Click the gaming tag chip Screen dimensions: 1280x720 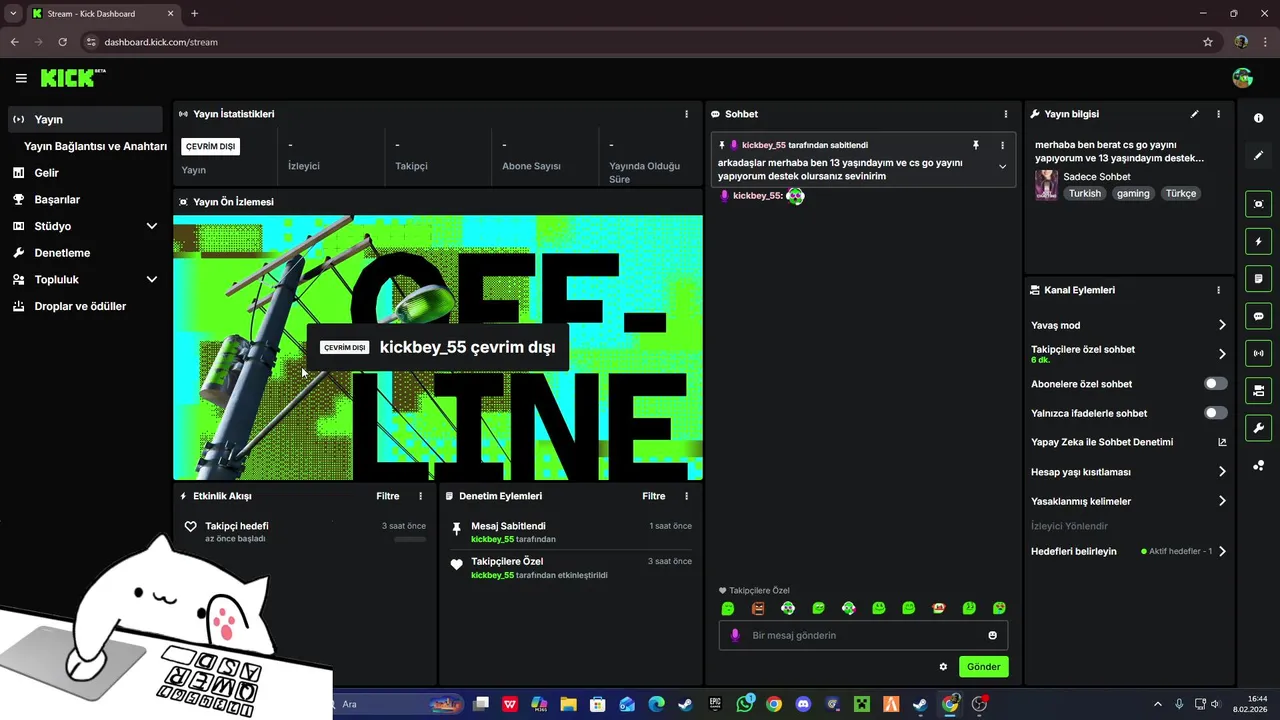[x=1133, y=193]
